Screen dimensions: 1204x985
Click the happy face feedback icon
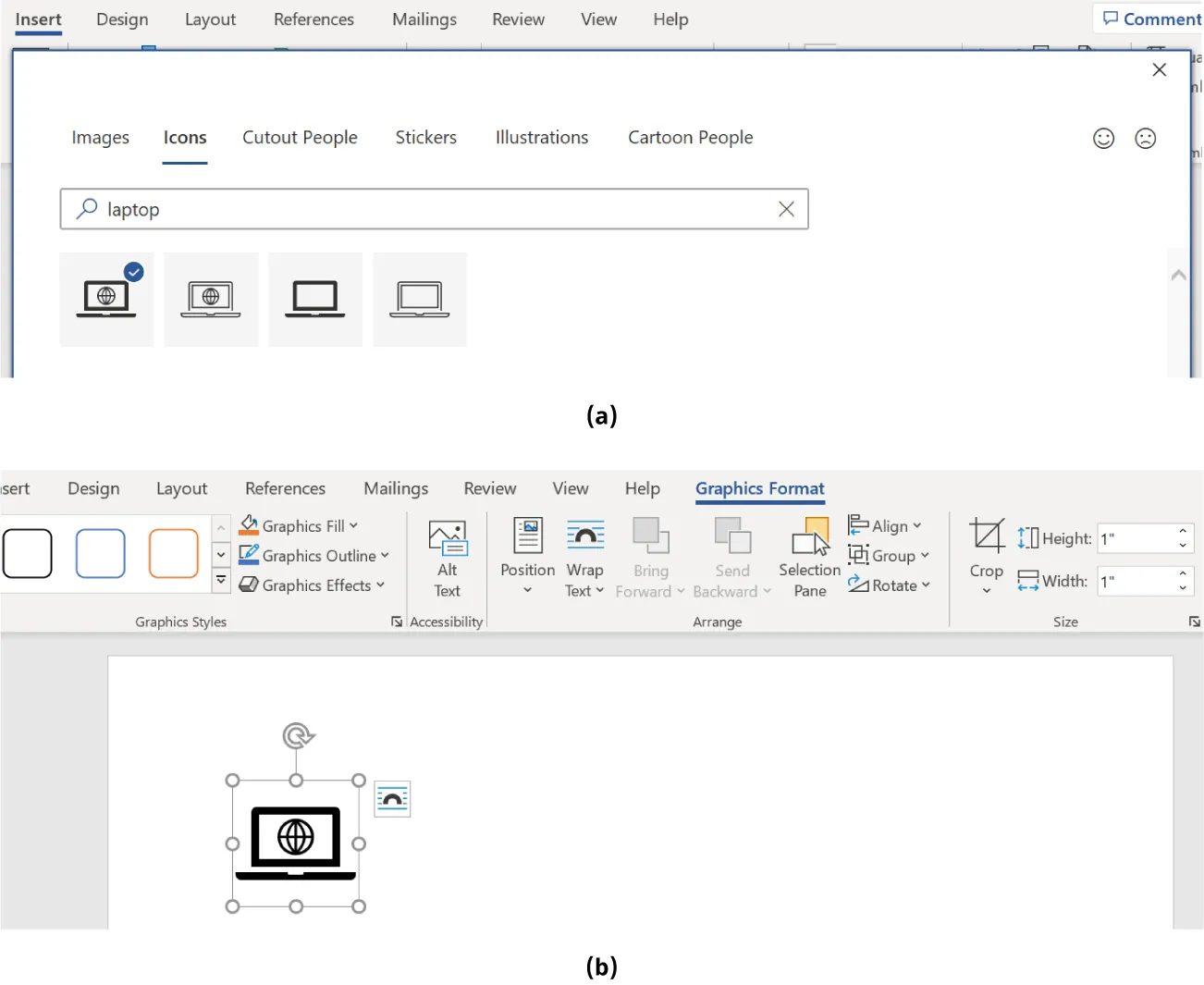[1103, 138]
